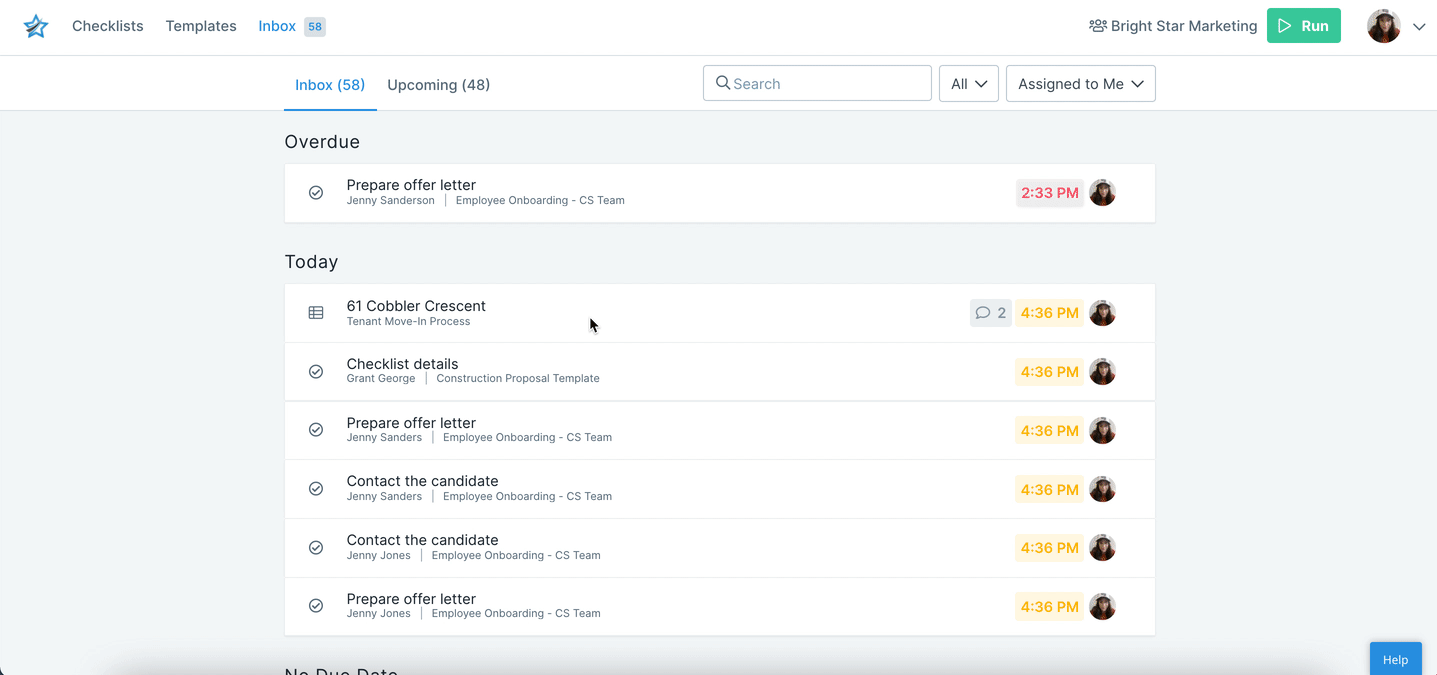Viewport: 1437px width, 675px height.
Task: Open Checklist details task
Action: point(720,372)
